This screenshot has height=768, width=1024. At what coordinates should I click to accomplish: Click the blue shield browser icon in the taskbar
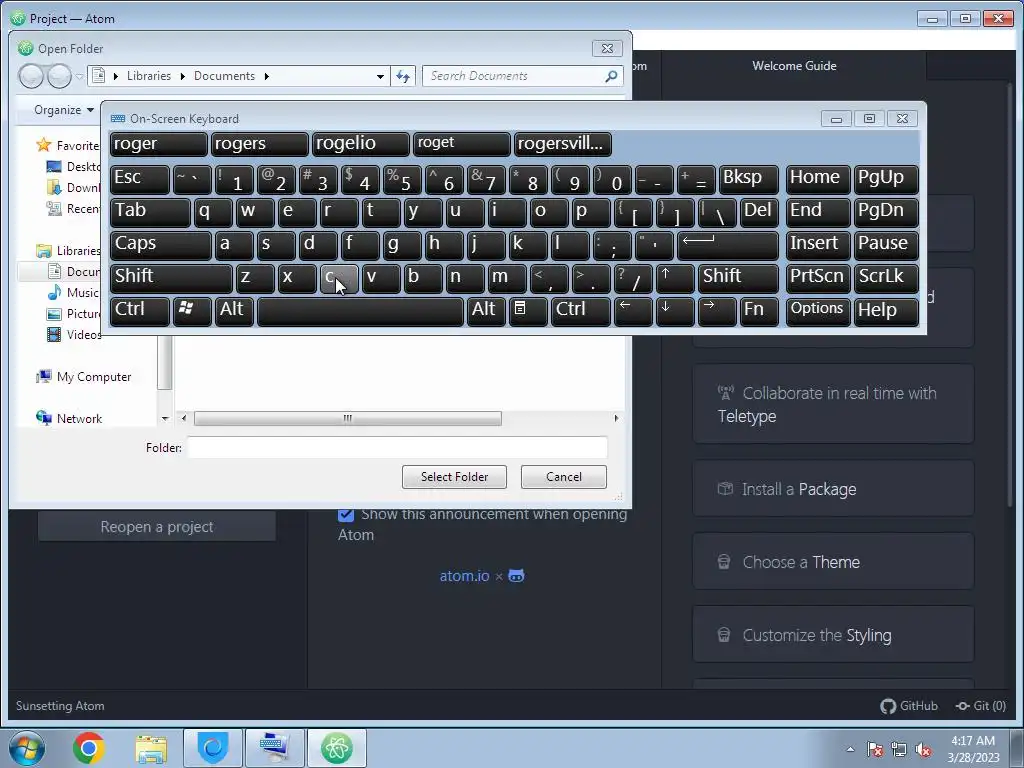point(212,748)
